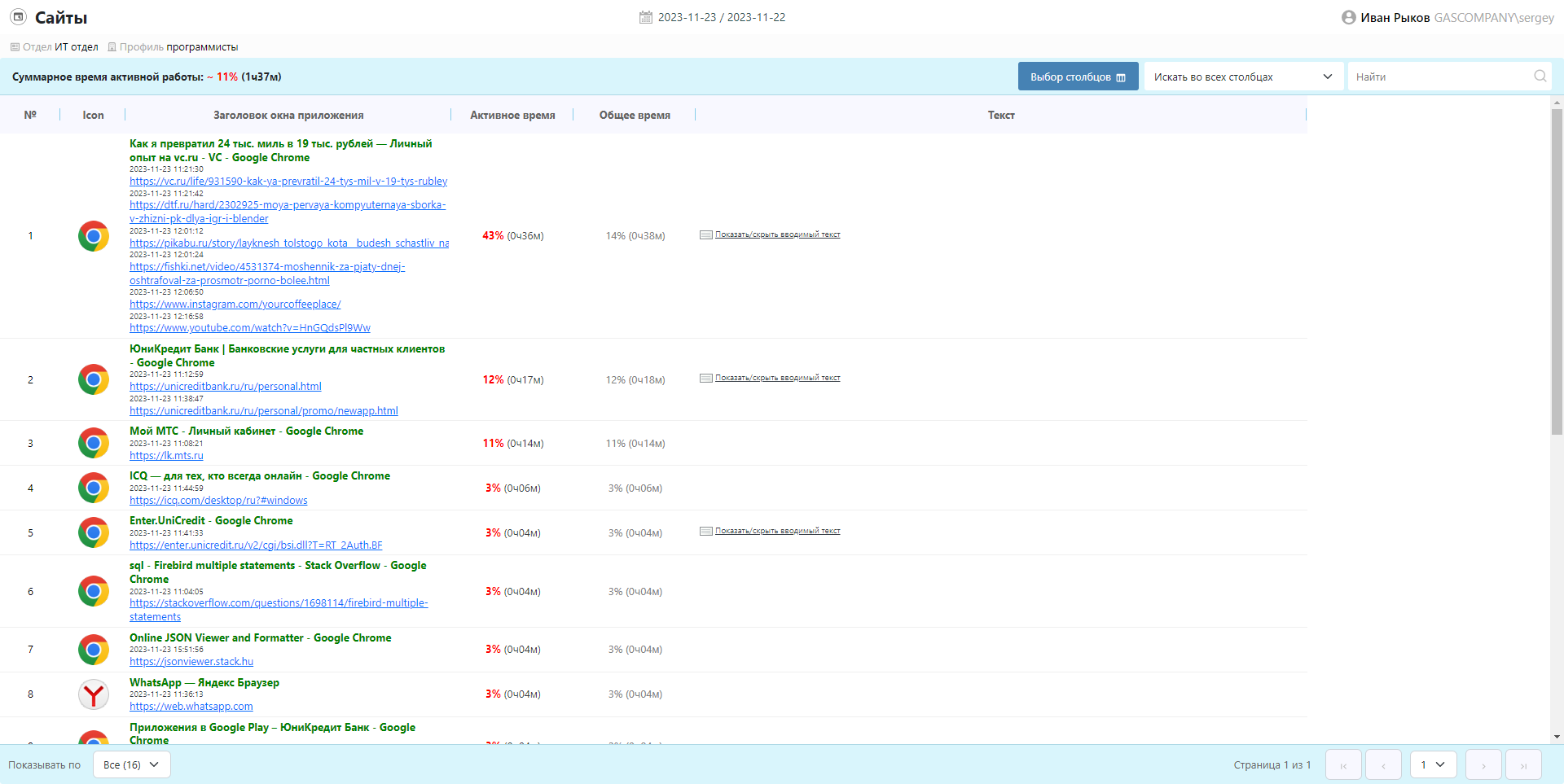Screen dimensions: 1564x784
Task: Open the calendar date picker icon
Action: tap(645, 17)
